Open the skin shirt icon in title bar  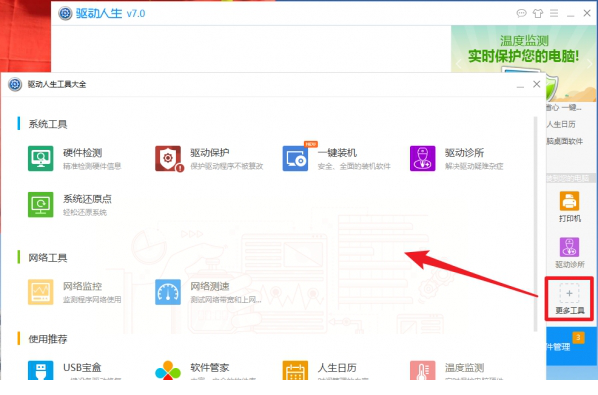coord(538,14)
